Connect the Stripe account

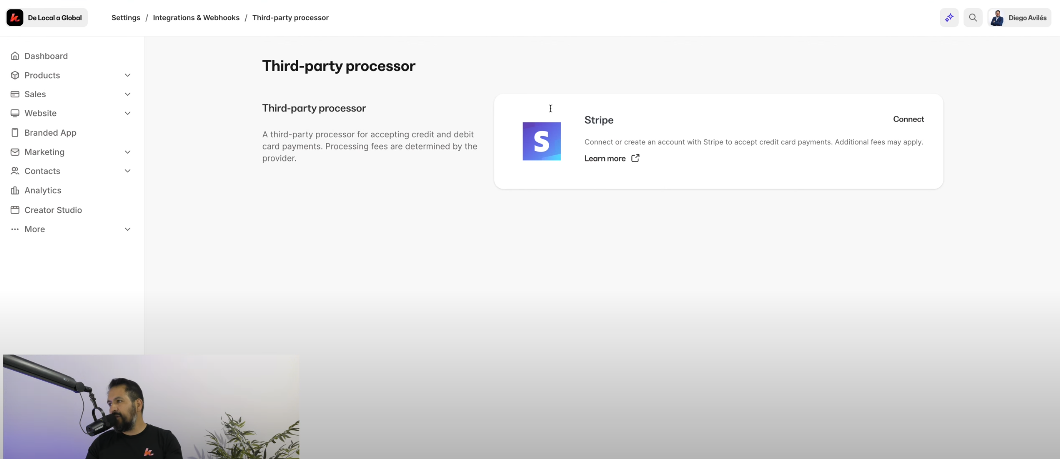pos(908,119)
